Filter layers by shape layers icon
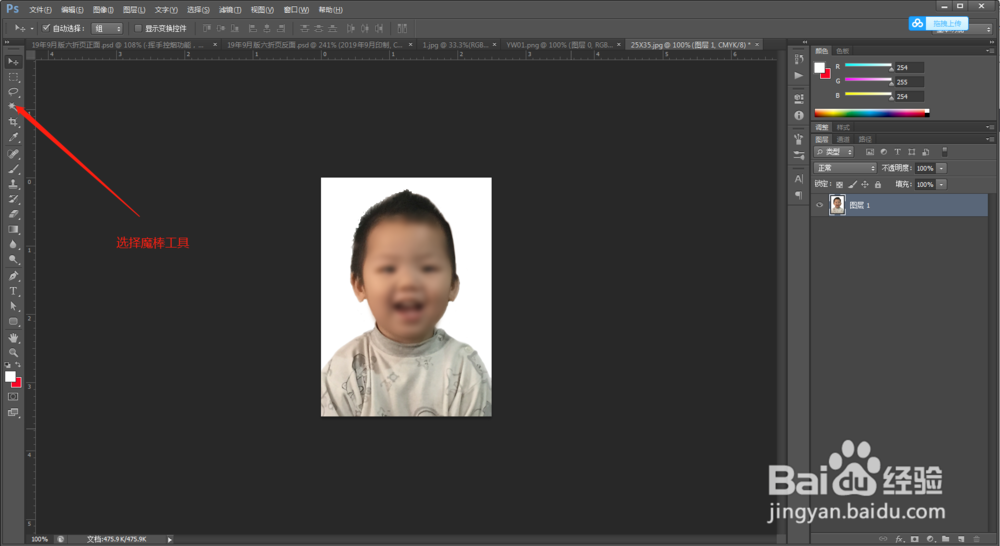 click(x=911, y=152)
